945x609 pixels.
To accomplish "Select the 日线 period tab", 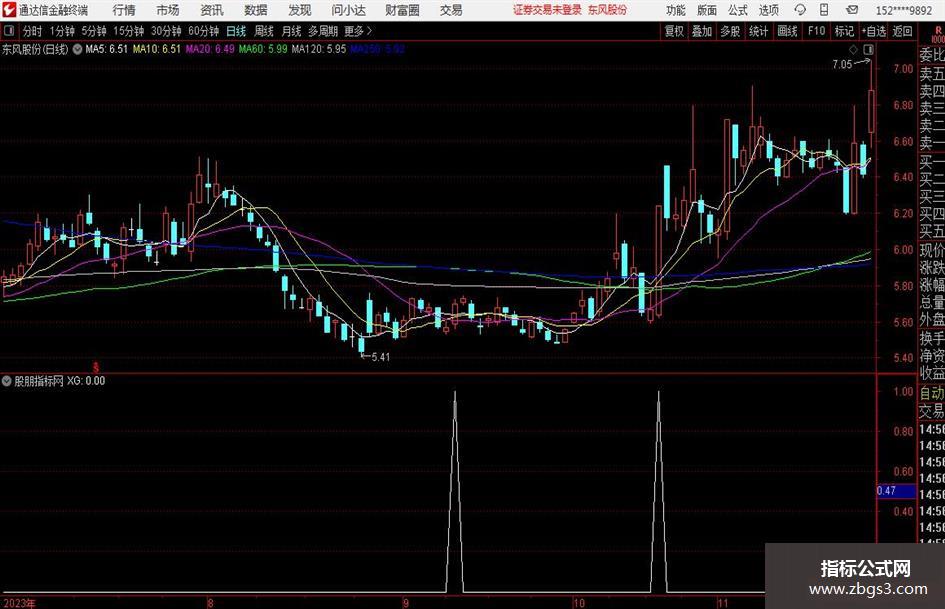I will 236,31.
